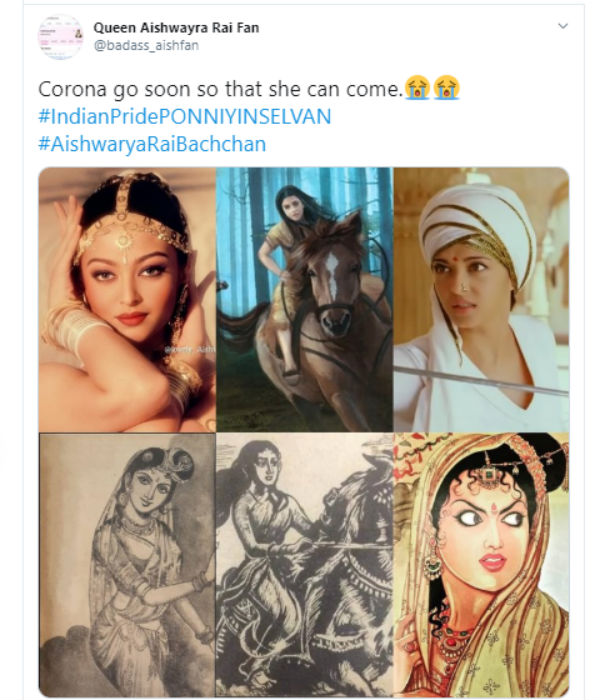Open photo of woman riding a horse
Image resolution: width=600 pixels, height=700 pixels.
[x=304, y=298]
